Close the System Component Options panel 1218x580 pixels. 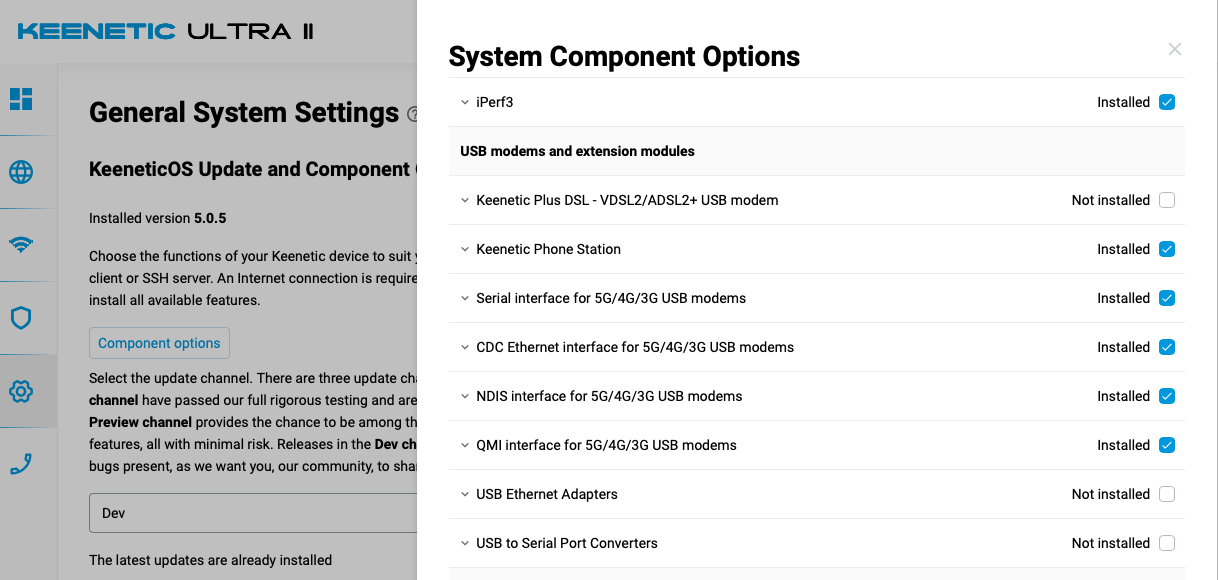1175,49
